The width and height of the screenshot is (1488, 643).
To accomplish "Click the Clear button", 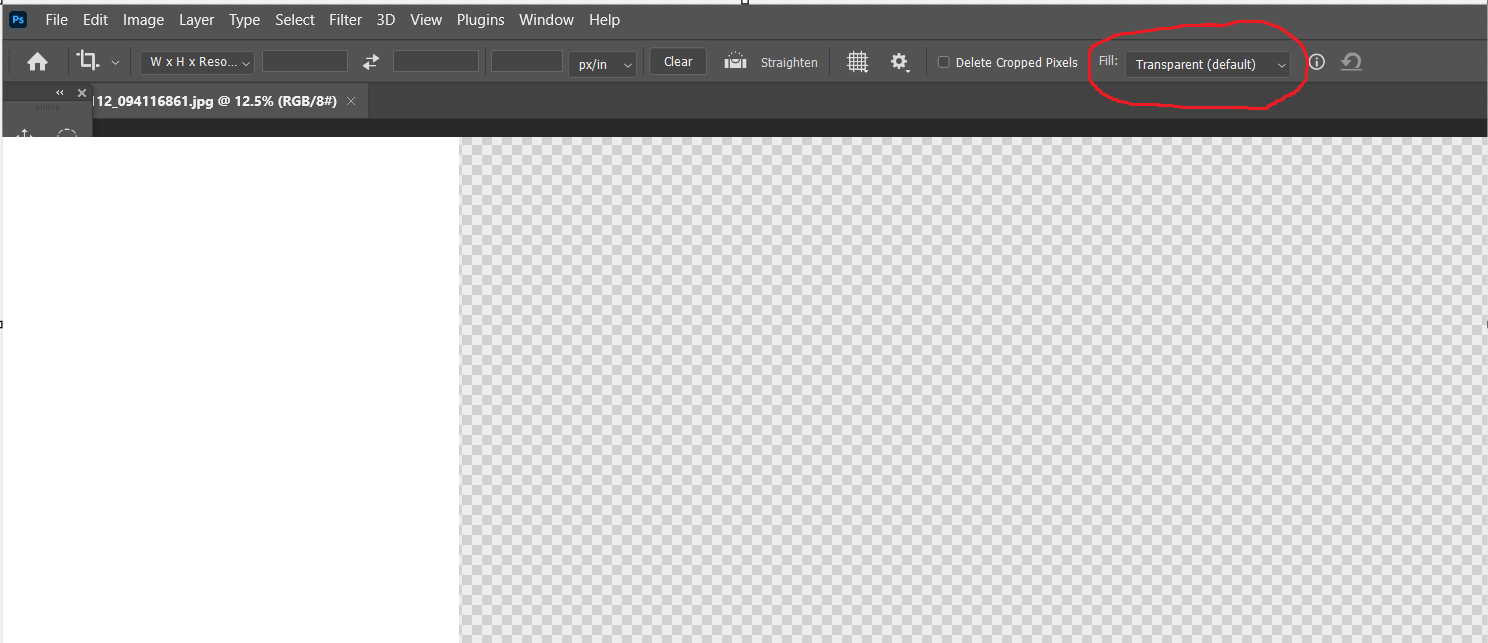I will [x=678, y=61].
